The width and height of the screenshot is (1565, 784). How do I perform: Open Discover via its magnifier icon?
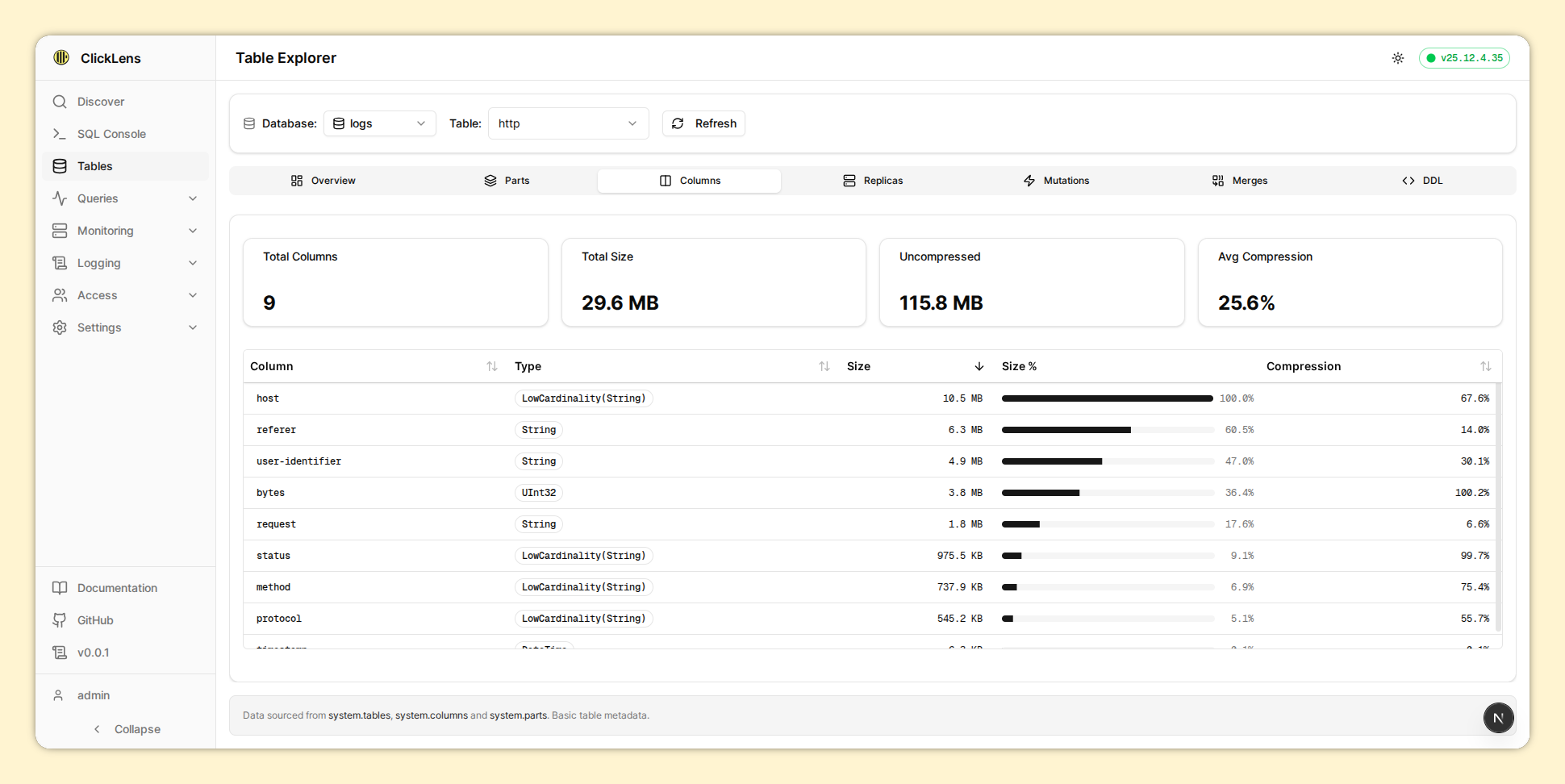[x=60, y=102]
